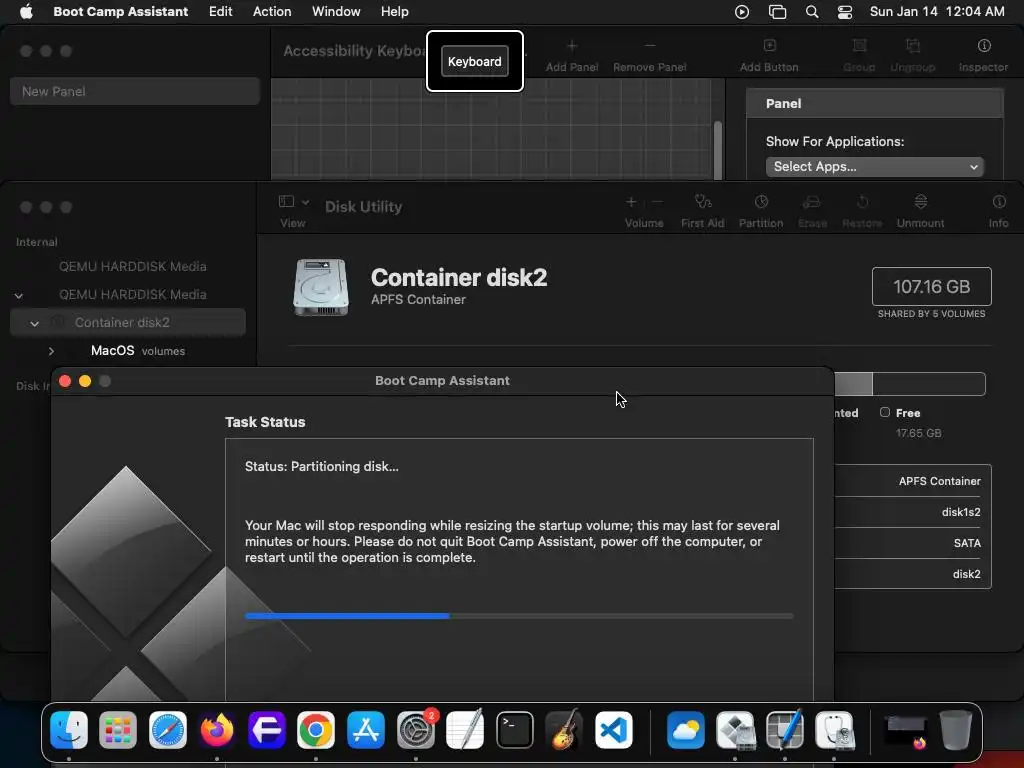Open the Window menu
The height and width of the screenshot is (768, 1024).
click(336, 11)
